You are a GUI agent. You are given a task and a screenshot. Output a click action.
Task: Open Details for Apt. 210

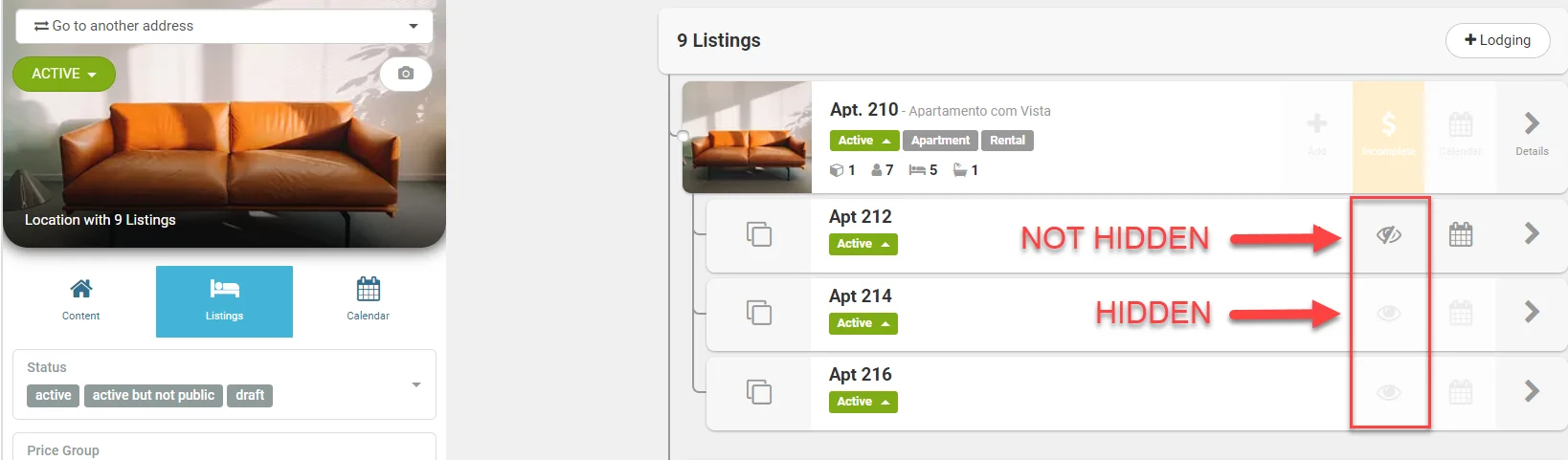tap(1532, 134)
